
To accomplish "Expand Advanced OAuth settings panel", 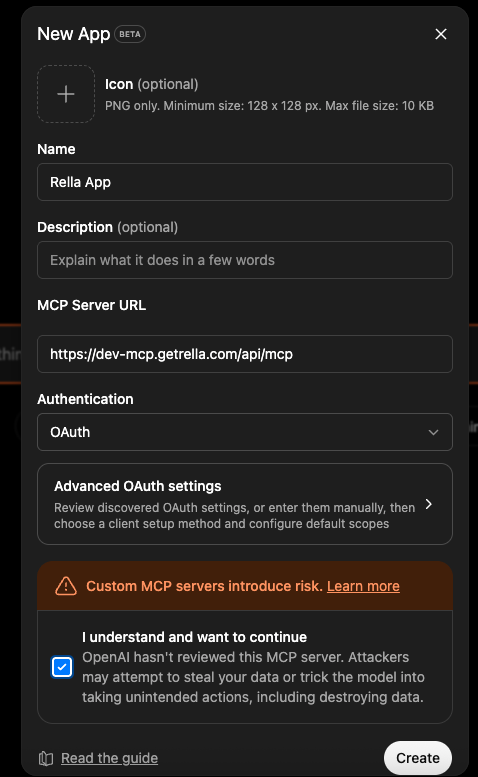I will (245, 504).
